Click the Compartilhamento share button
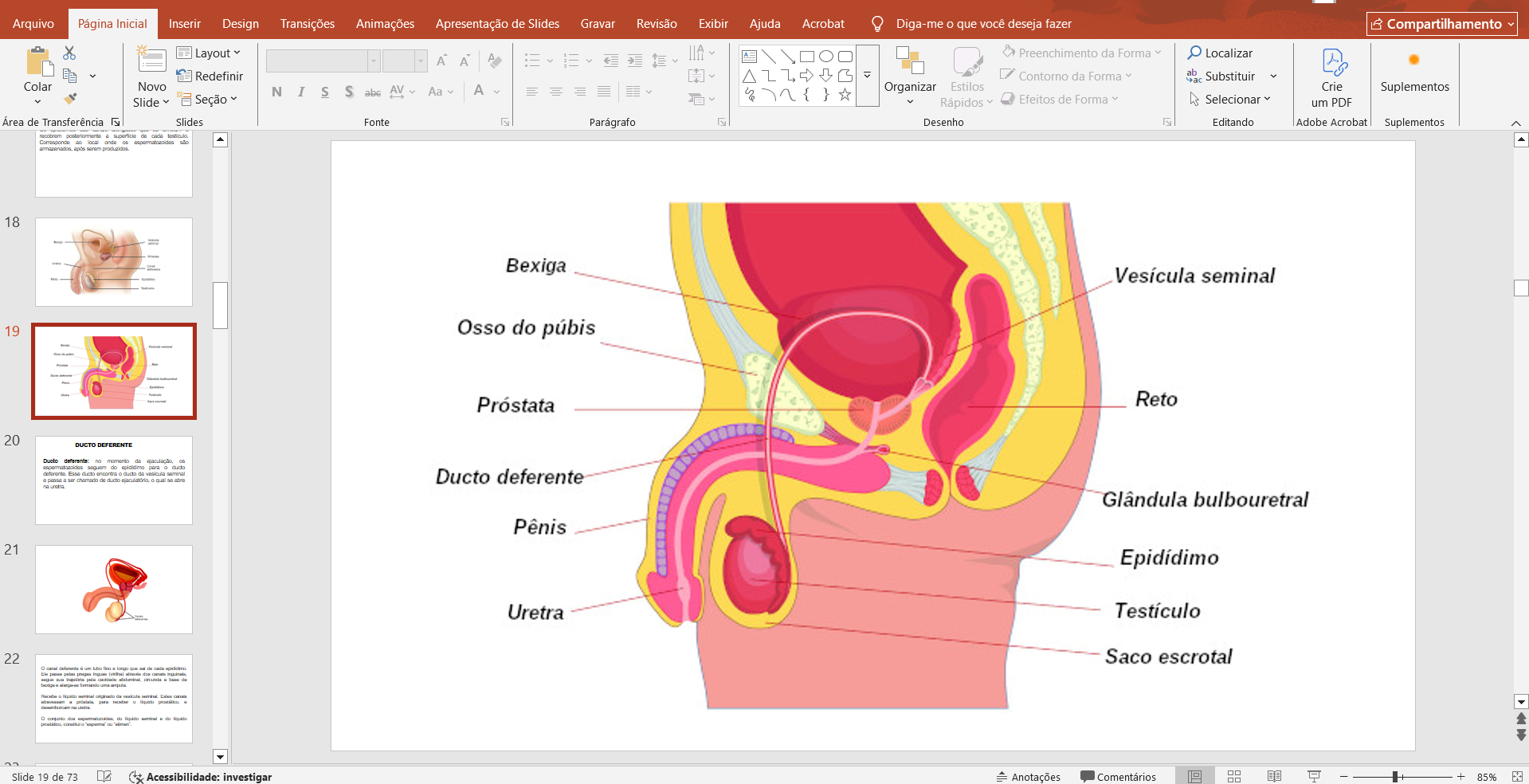The image size is (1529, 784). (1443, 24)
